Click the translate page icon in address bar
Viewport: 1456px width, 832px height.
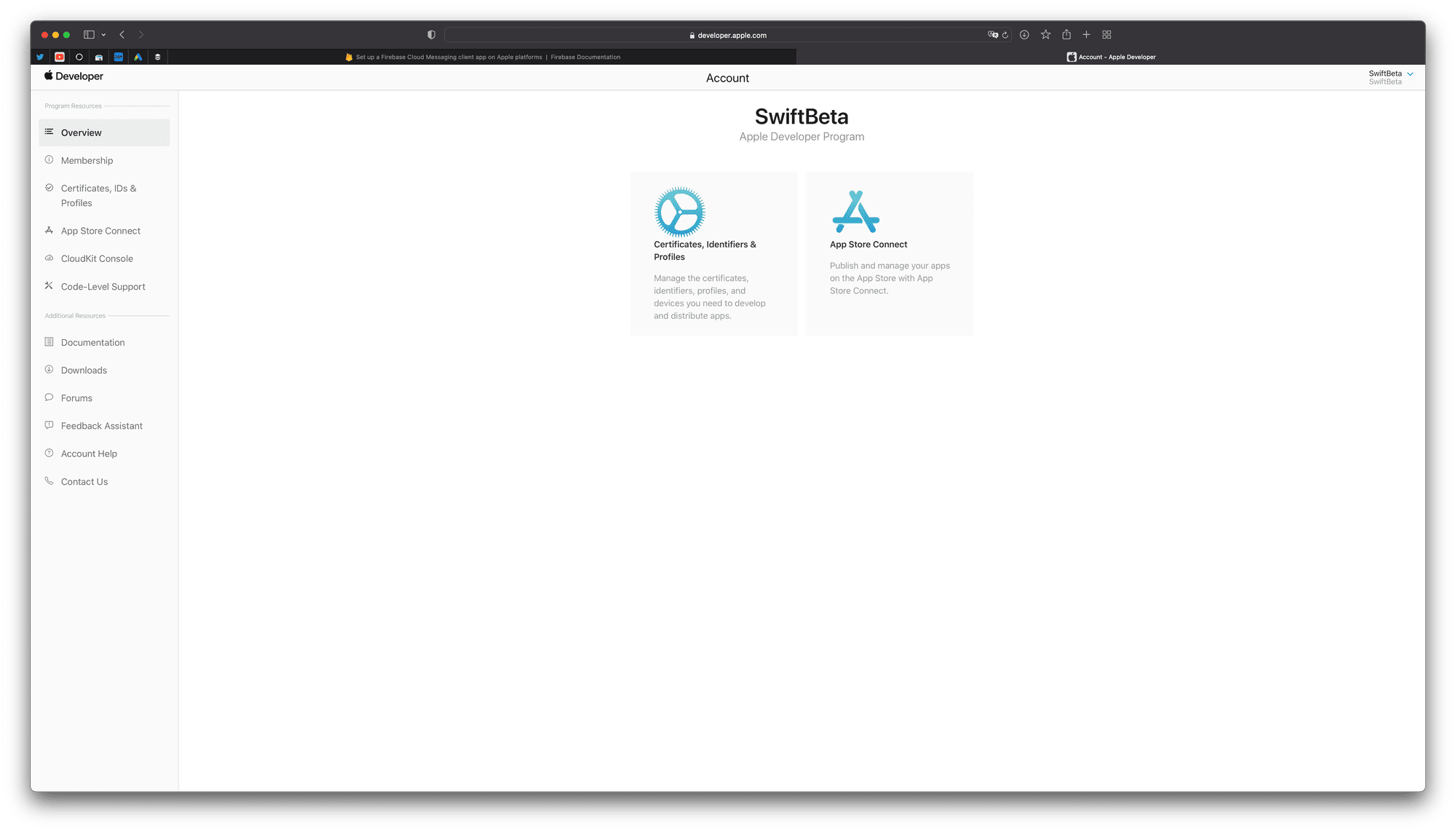tap(992, 35)
